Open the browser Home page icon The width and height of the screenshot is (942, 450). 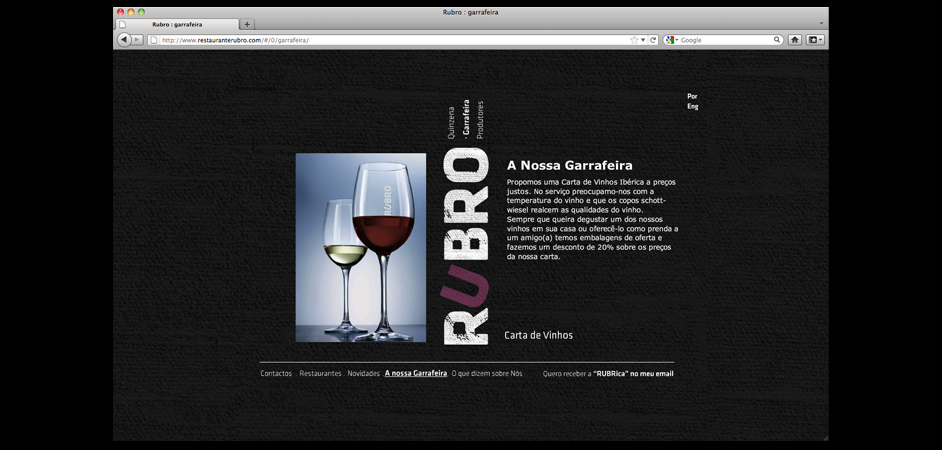coord(795,40)
